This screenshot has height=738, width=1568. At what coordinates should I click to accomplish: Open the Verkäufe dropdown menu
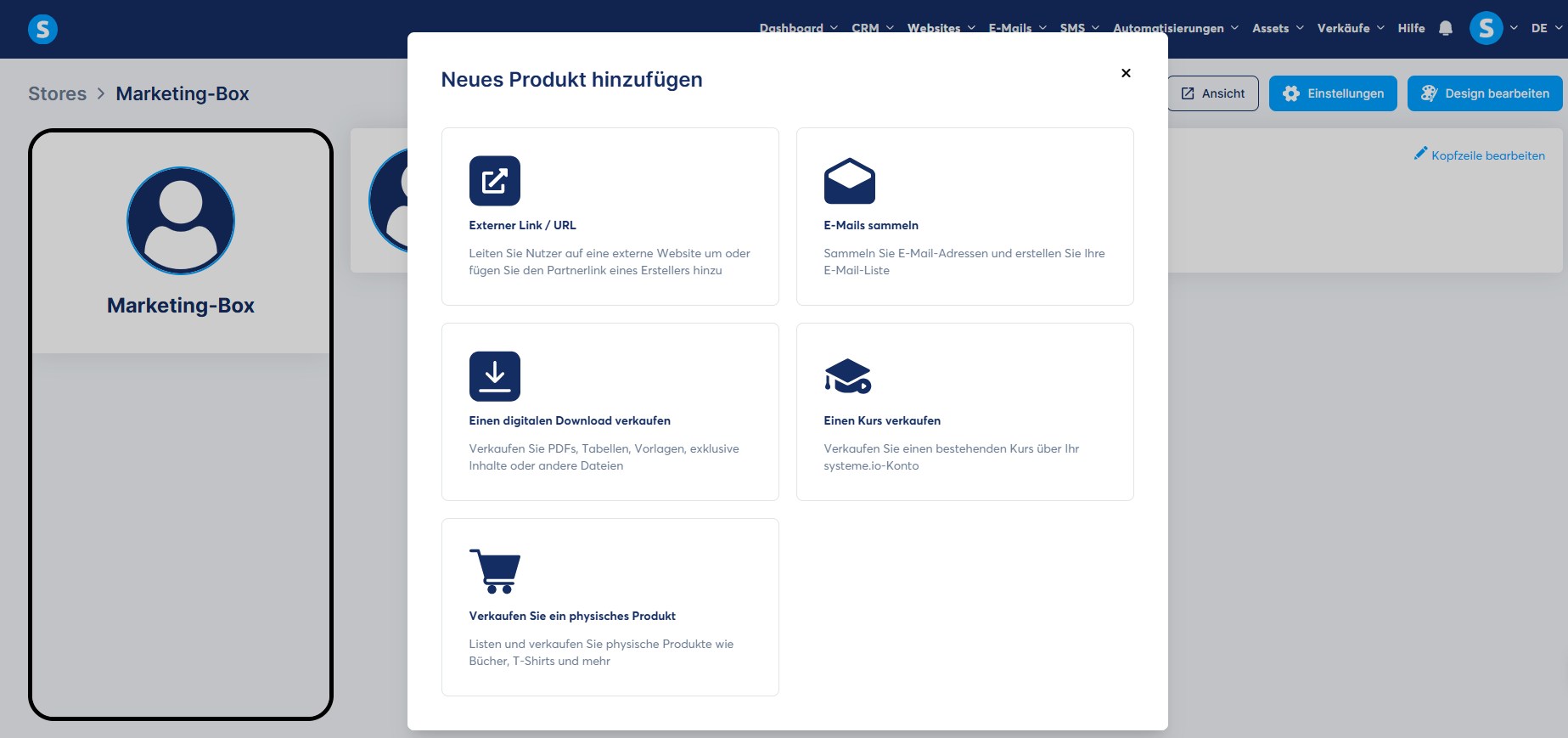[1351, 28]
